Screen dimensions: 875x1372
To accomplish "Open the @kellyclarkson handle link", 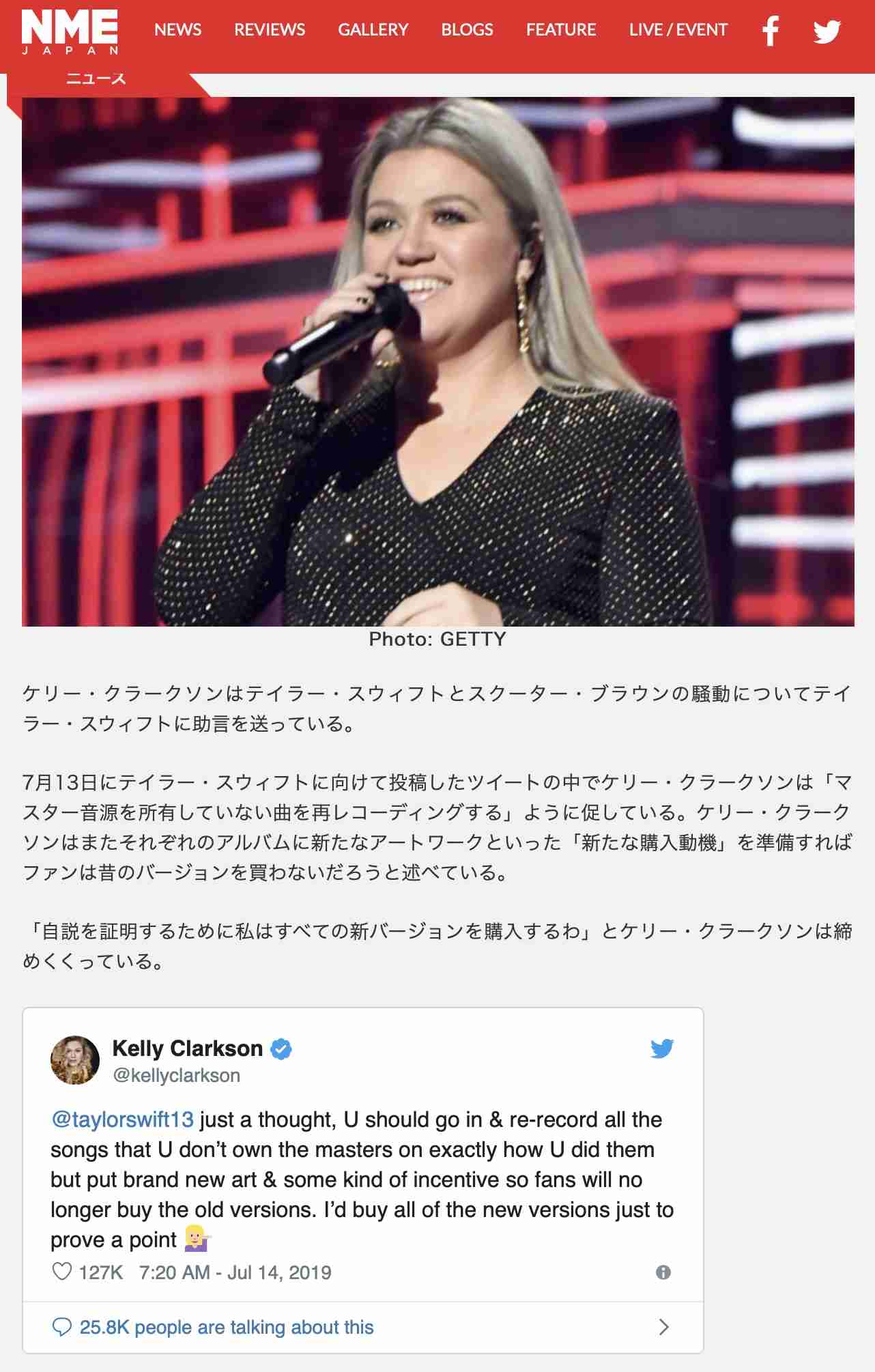I will [x=176, y=1076].
